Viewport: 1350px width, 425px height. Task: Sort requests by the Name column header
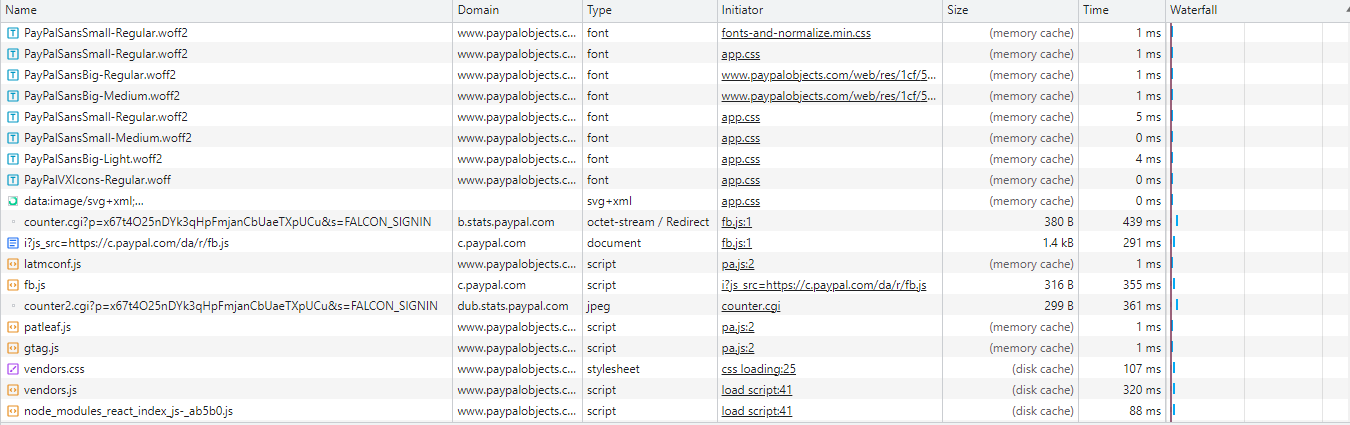[x=22, y=10]
